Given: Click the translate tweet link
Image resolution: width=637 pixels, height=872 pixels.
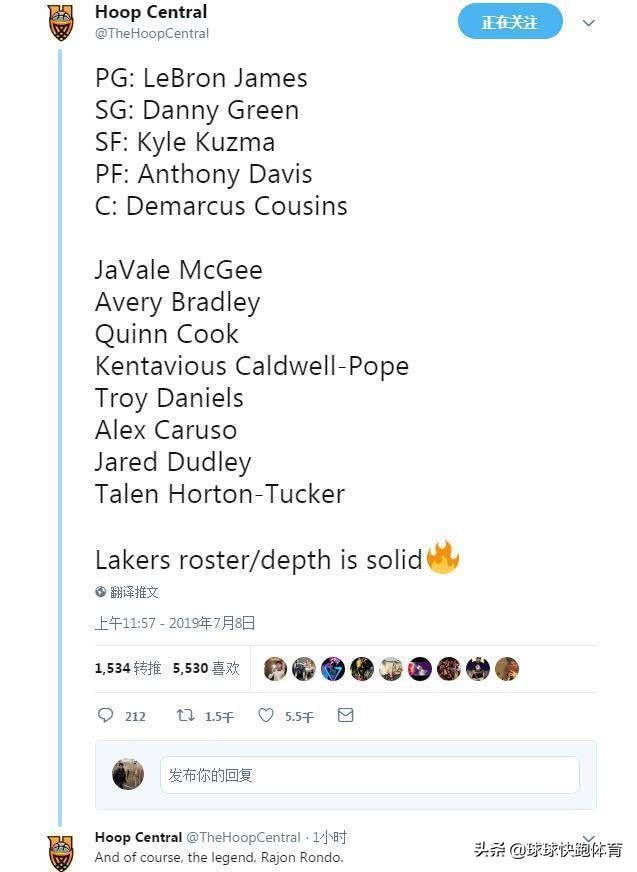Looking at the screenshot, I should tap(135, 591).
